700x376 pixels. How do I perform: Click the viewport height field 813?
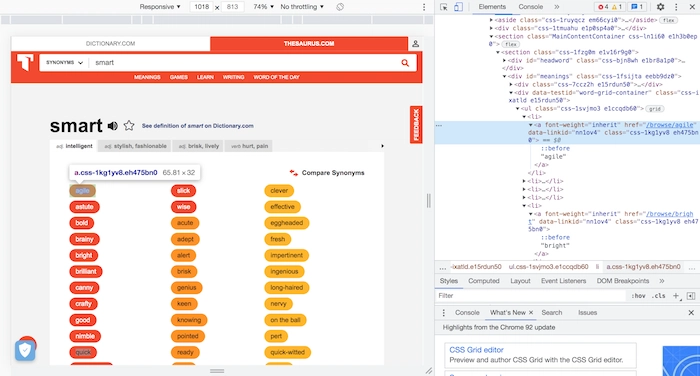point(233,7)
